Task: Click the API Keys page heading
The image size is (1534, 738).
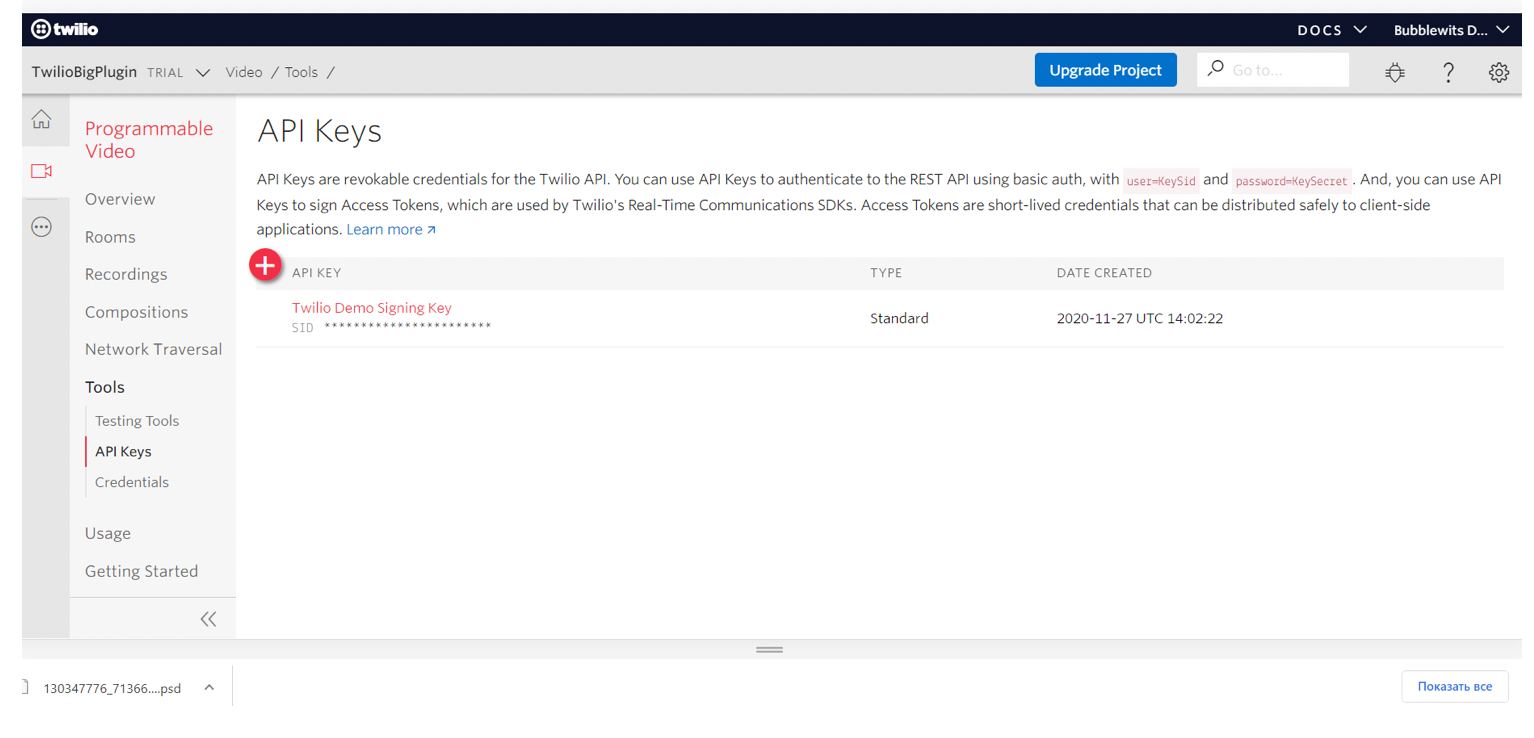Action: tap(319, 131)
